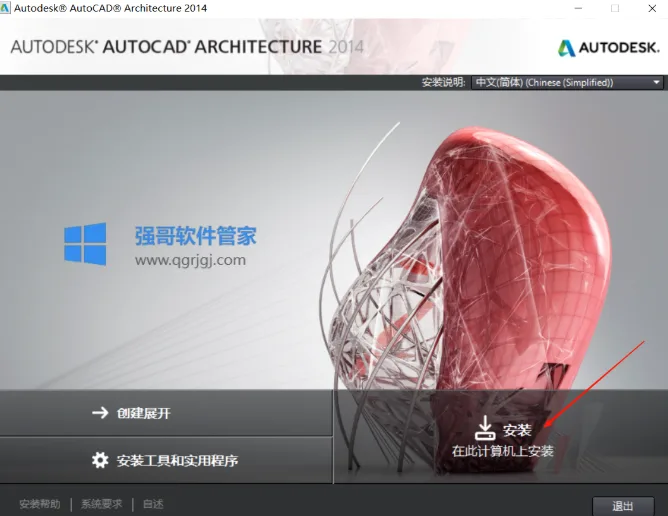
Task: Click the 退出 button
Action: point(623,506)
